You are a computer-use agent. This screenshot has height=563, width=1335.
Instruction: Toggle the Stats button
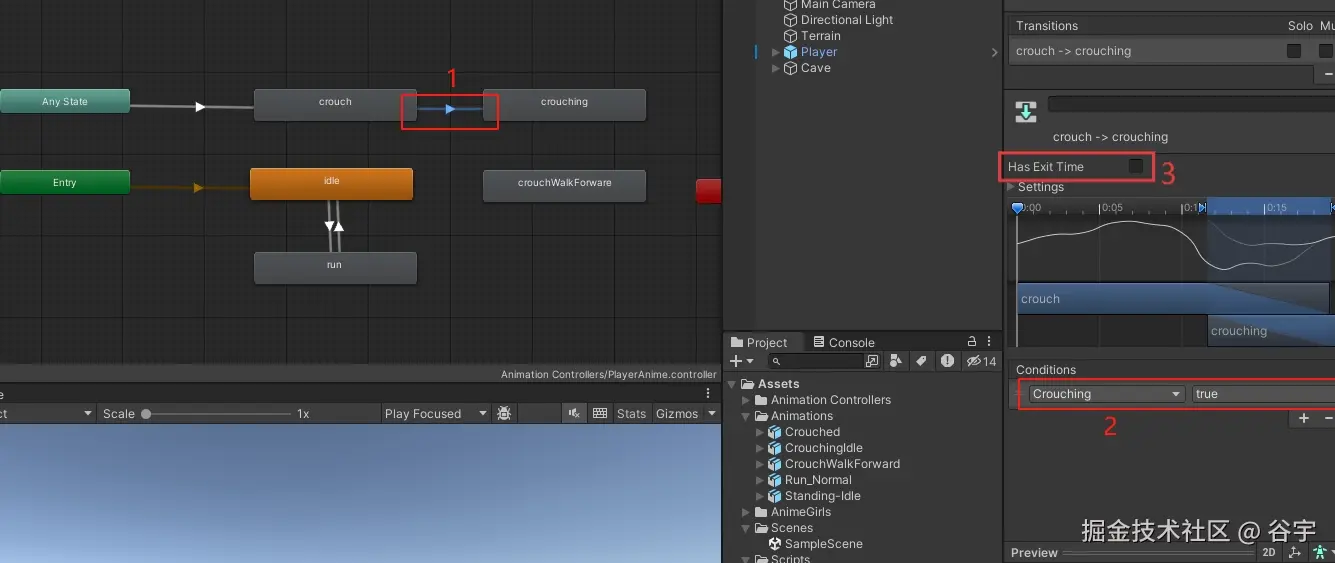(x=631, y=414)
